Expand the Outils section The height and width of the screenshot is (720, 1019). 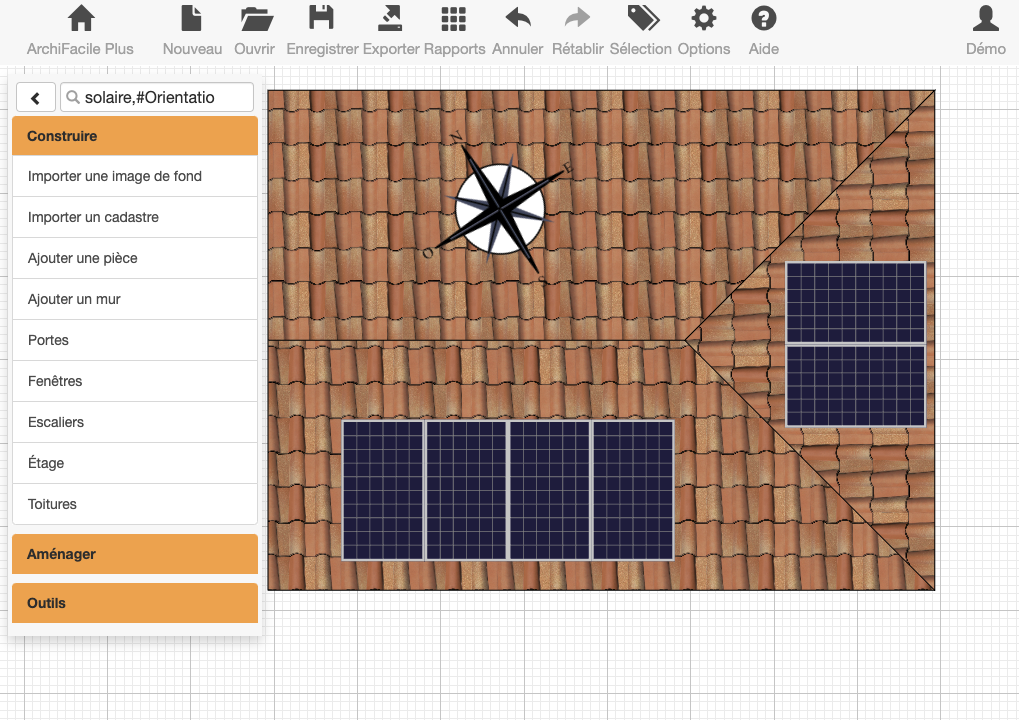(x=135, y=604)
